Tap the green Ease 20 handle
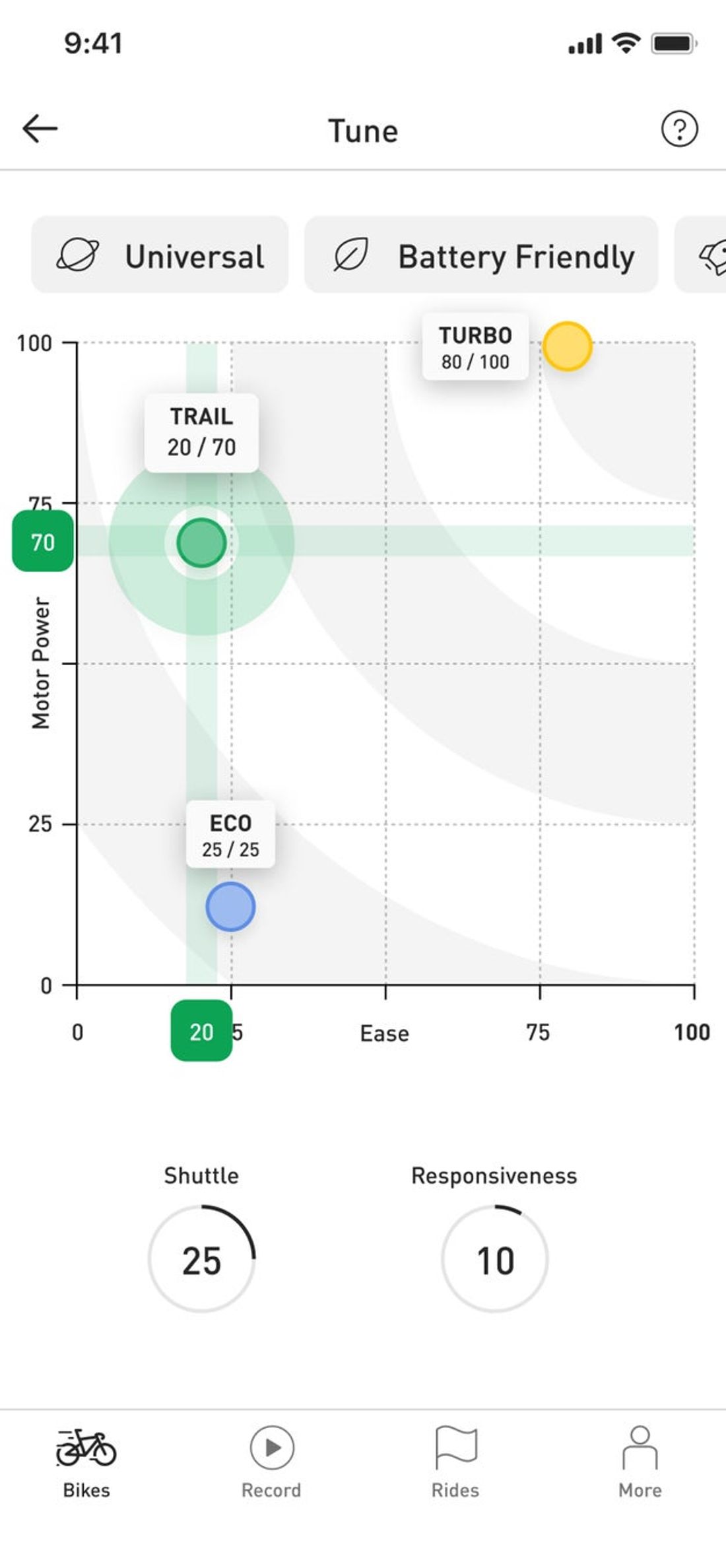 201,1031
